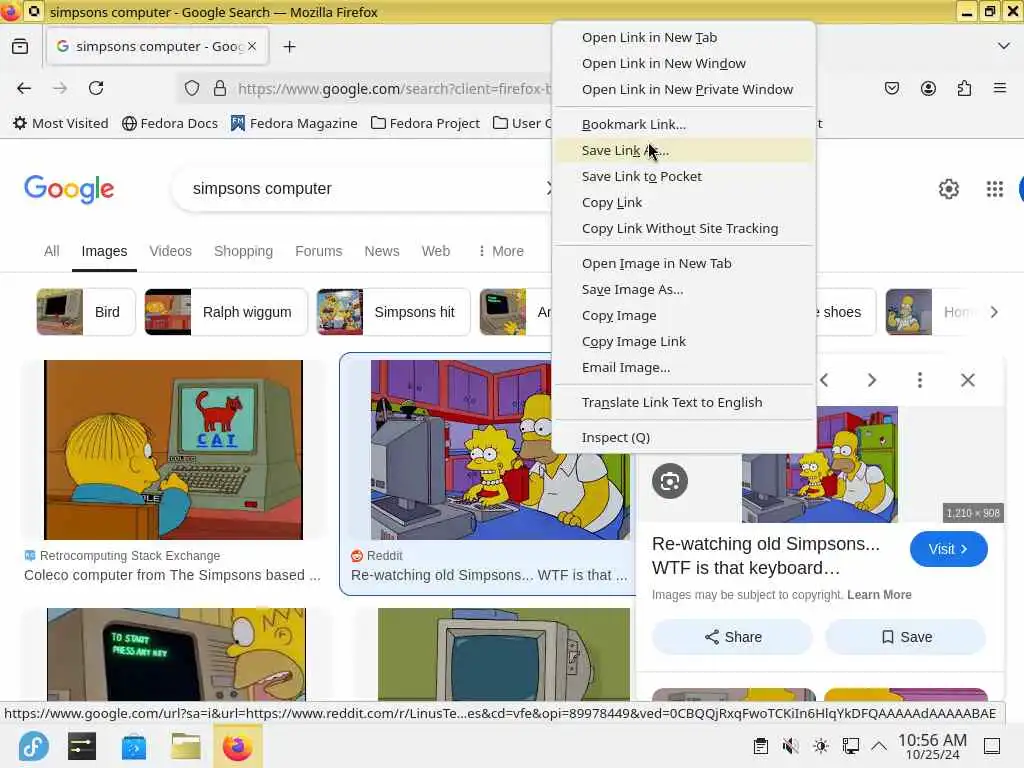Reload the current page
The image size is (1024, 768).
tap(96, 88)
